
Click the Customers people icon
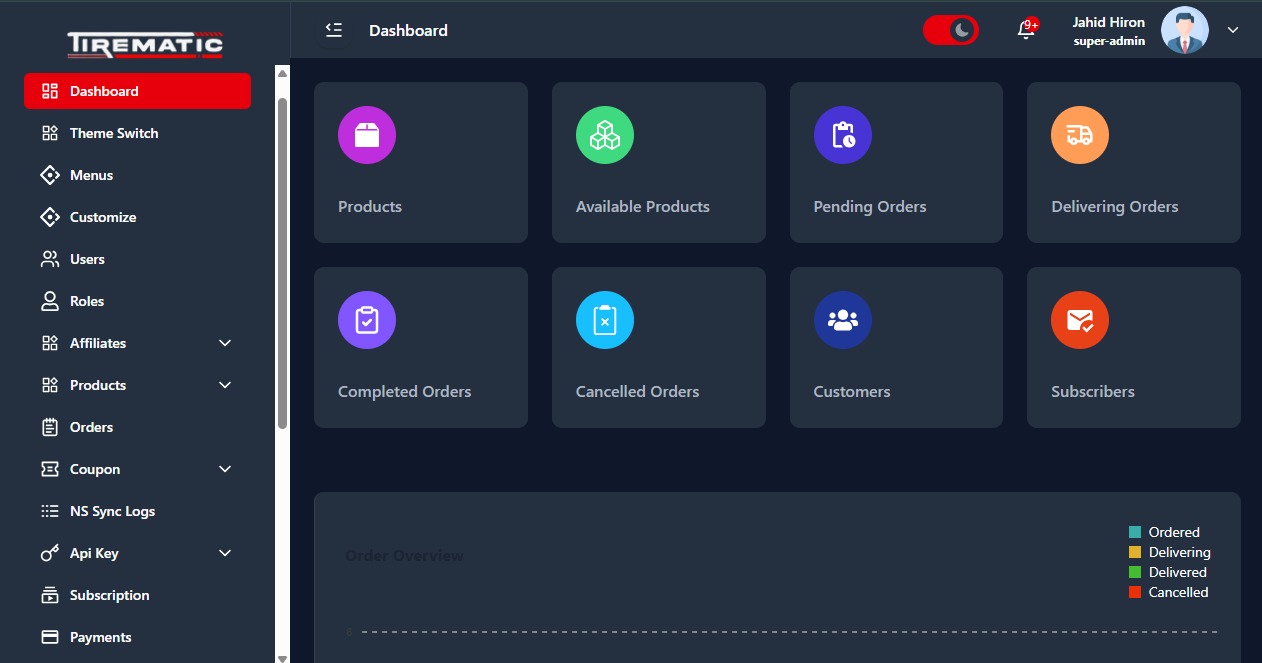[x=843, y=320]
